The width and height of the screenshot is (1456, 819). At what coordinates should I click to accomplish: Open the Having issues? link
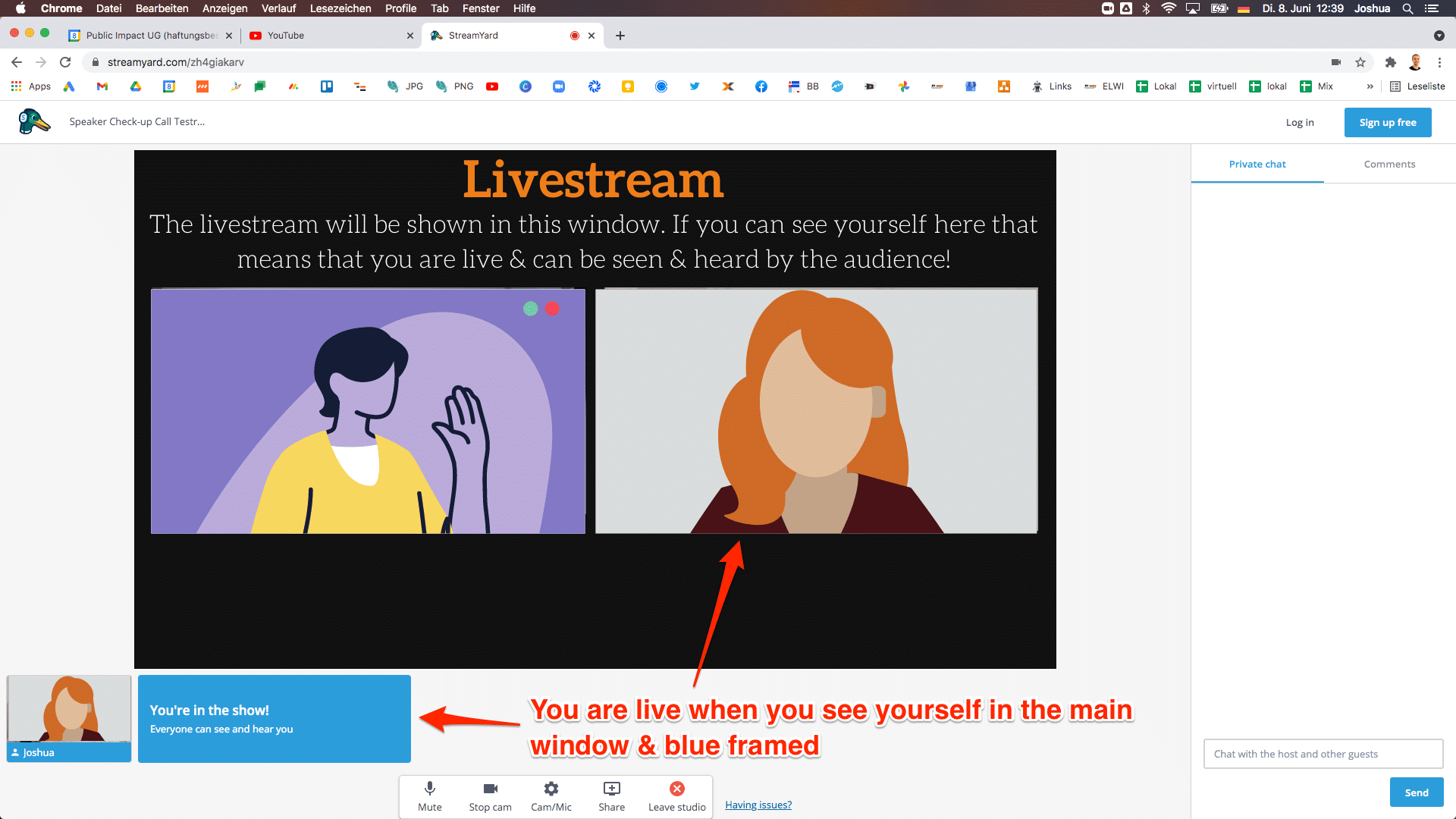[758, 805]
